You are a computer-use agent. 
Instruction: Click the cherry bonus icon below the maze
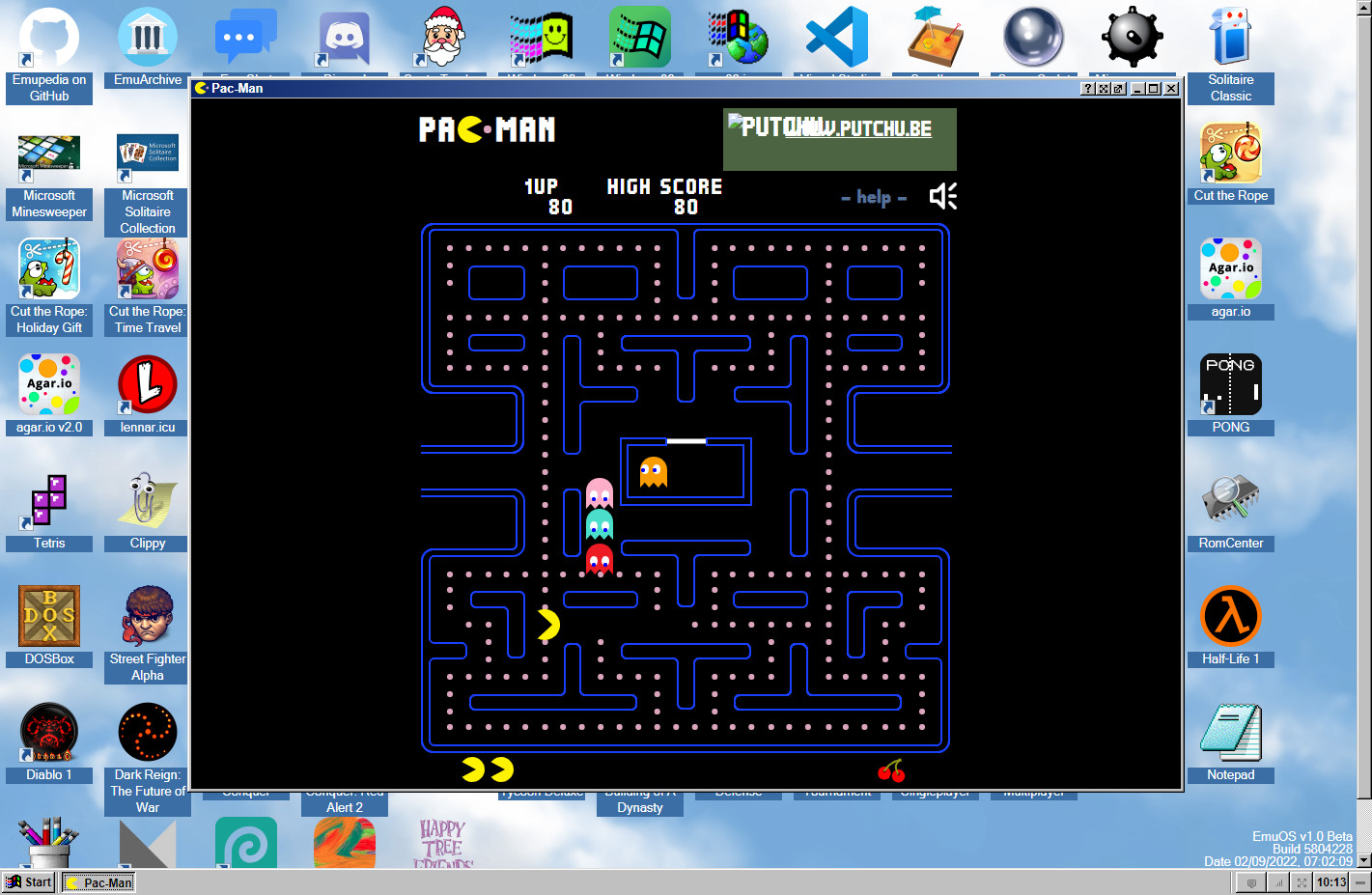tap(891, 770)
